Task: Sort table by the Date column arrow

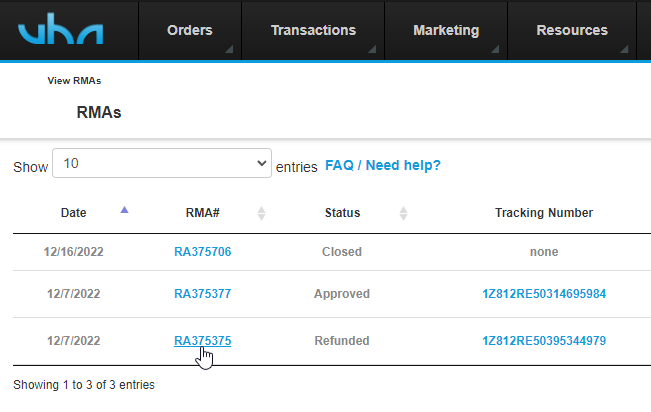Action: click(x=124, y=210)
